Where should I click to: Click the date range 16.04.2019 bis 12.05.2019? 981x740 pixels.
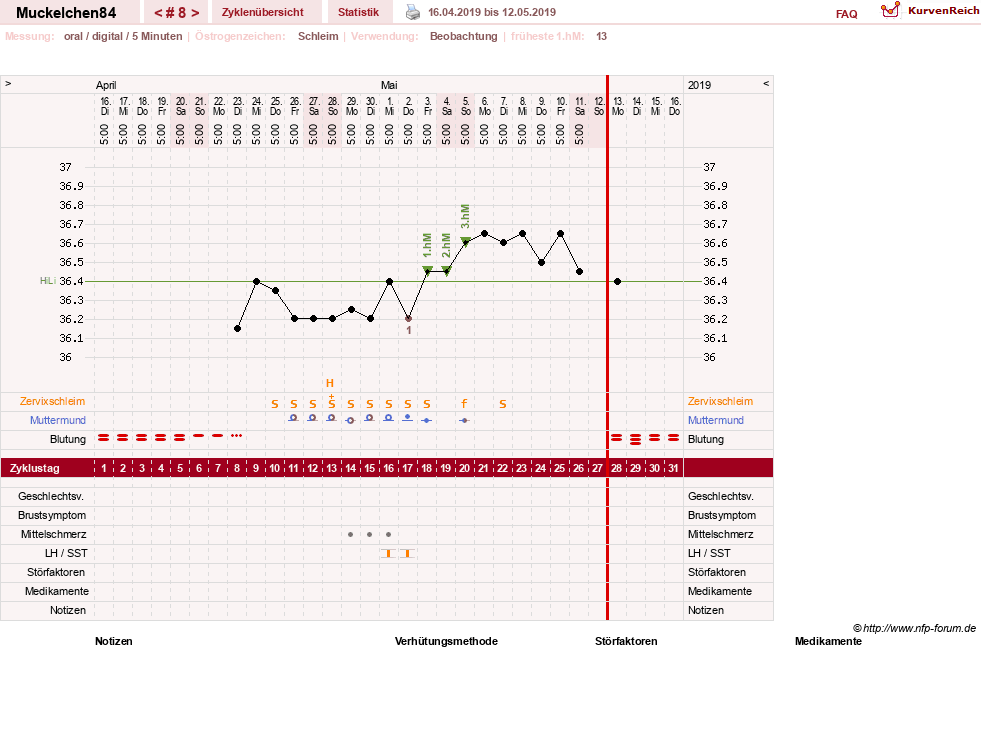[492, 13]
